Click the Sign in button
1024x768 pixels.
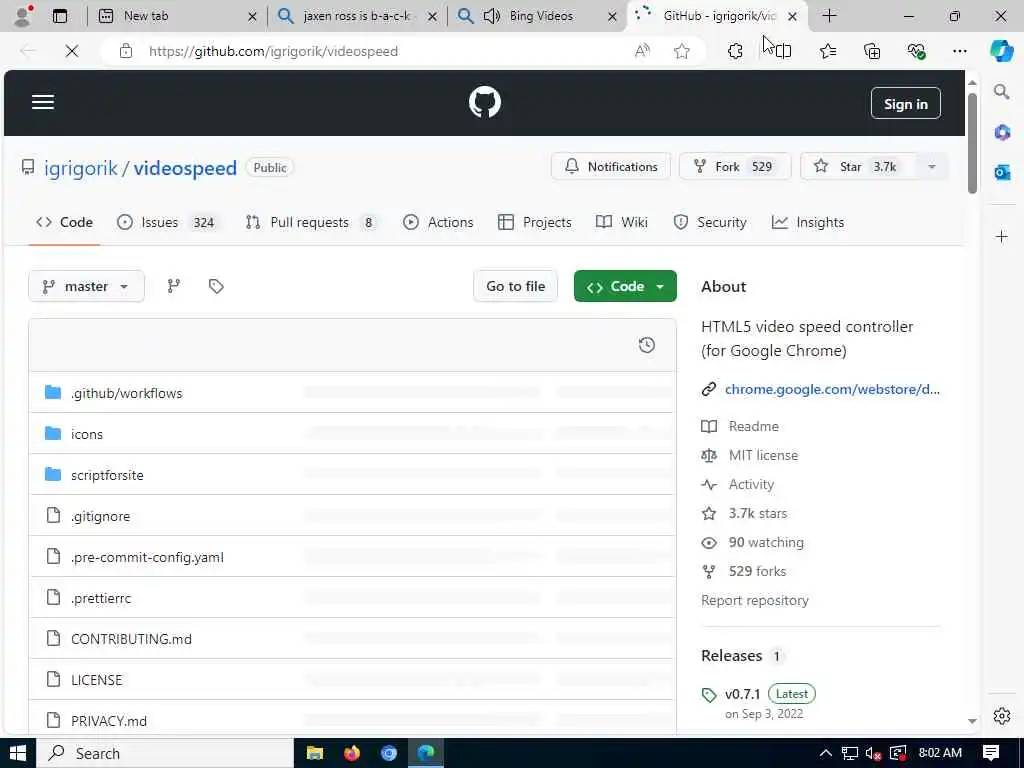pyautogui.click(x=905, y=104)
